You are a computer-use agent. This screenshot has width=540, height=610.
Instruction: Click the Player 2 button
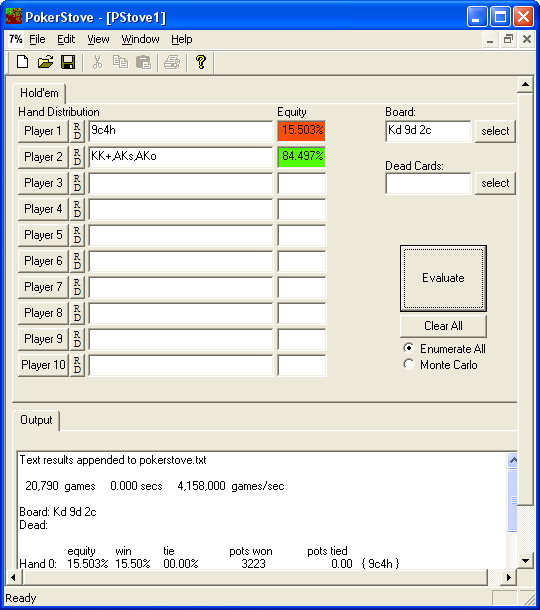pyautogui.click(x=43, y=157)
